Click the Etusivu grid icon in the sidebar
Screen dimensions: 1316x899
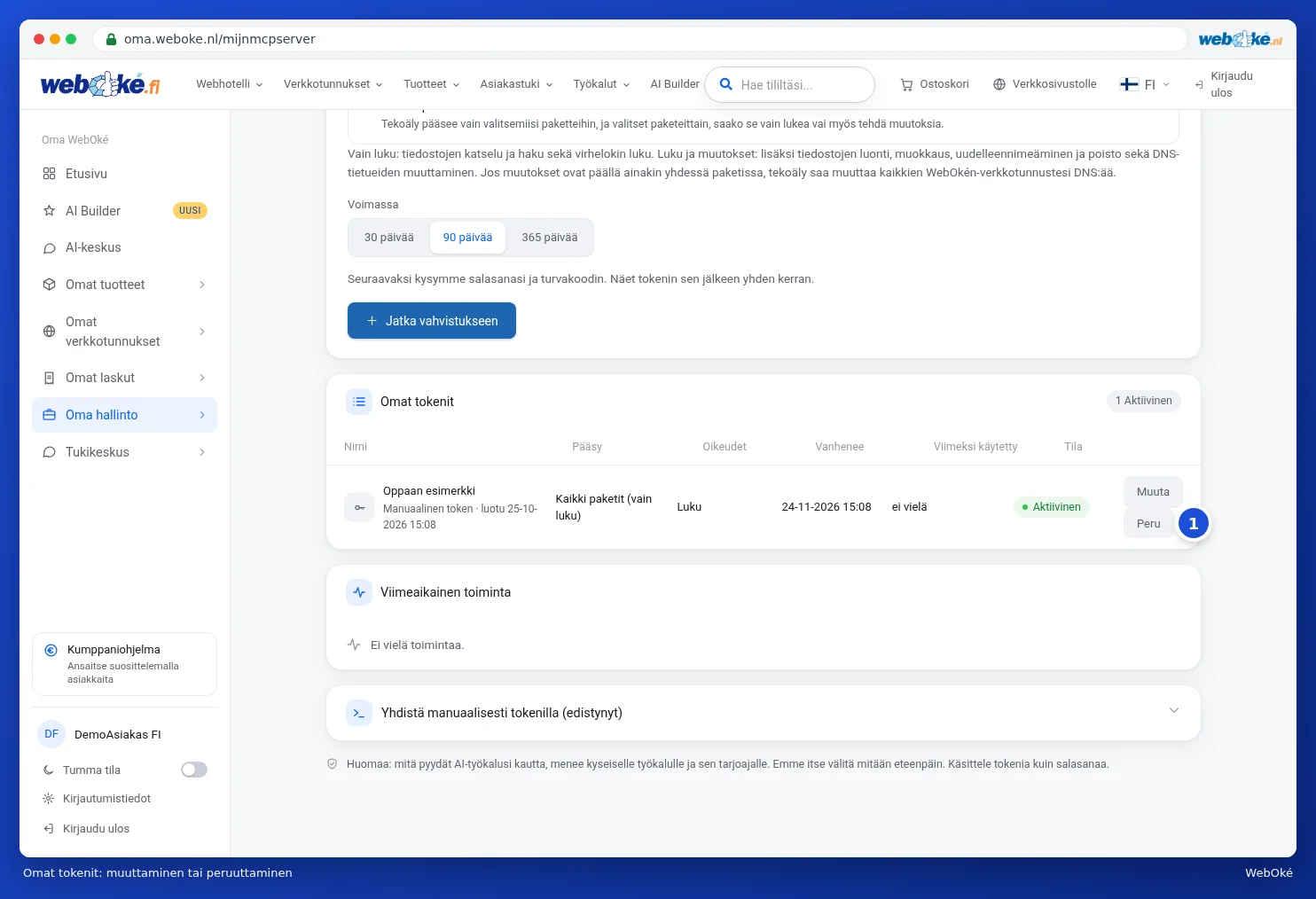49,174
